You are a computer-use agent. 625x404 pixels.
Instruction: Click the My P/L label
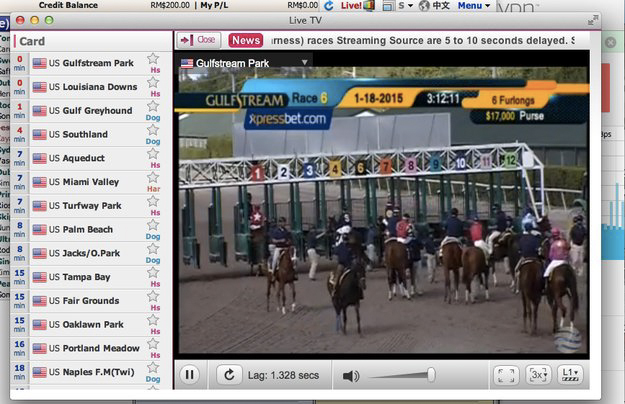214,5
